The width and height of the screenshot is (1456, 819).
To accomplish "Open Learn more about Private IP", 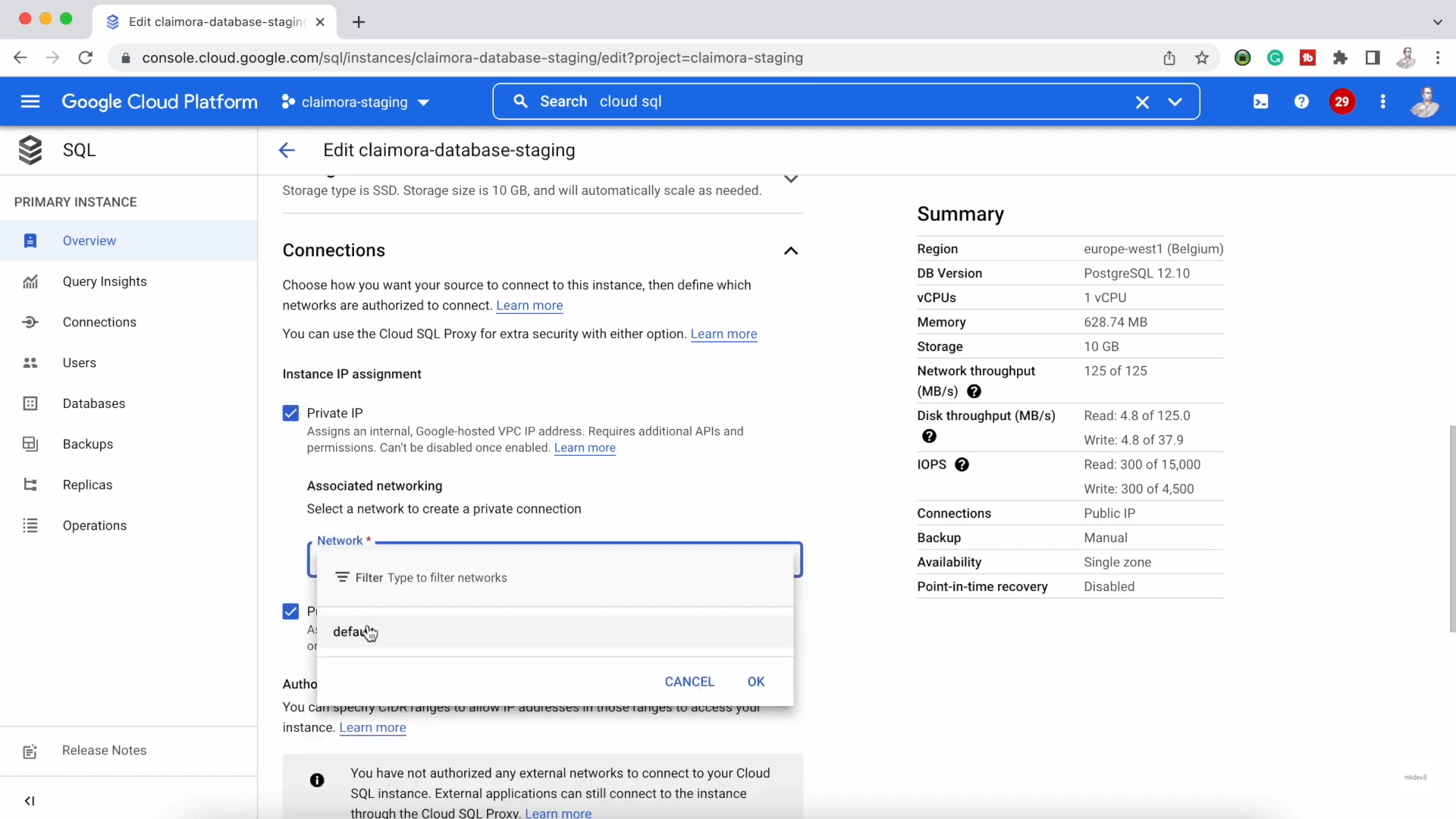I will 585,448.
